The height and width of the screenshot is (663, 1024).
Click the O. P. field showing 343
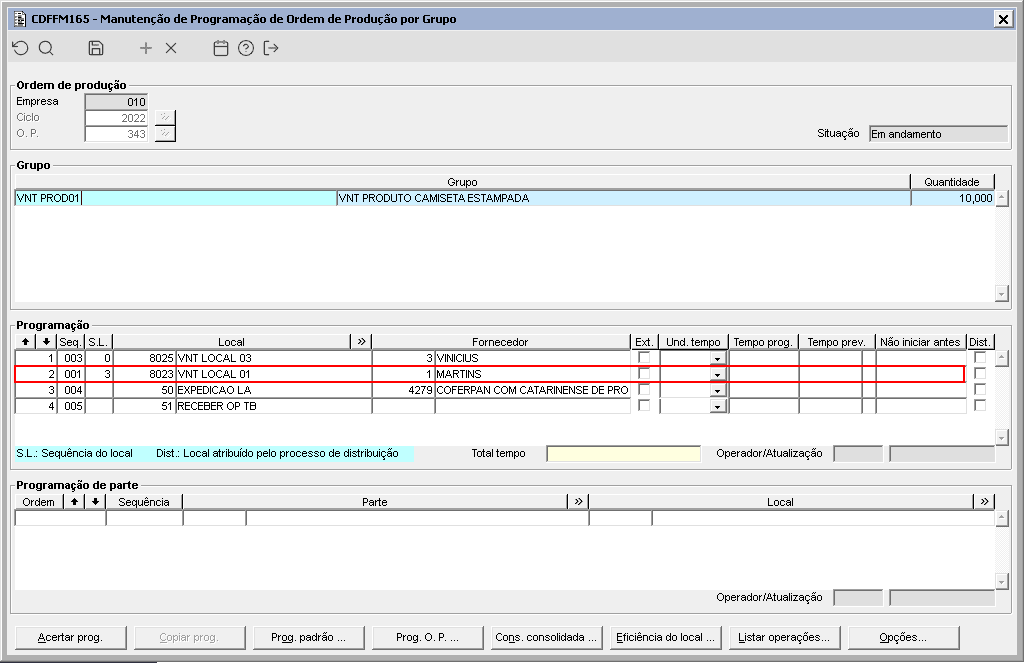coord(116,134)
